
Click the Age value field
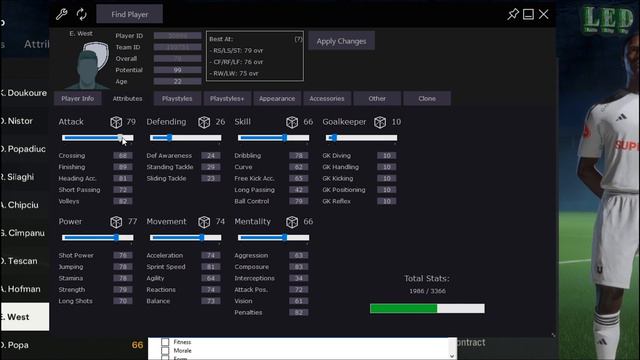coord(177,82)
